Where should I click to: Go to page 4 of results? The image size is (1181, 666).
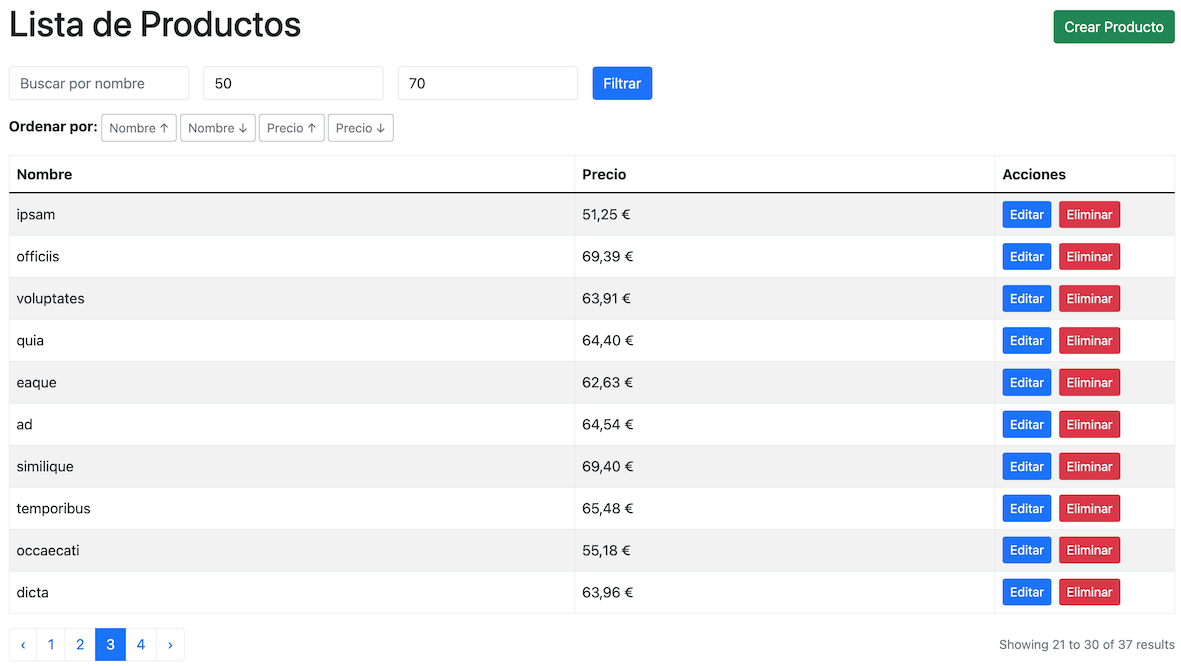140,644
